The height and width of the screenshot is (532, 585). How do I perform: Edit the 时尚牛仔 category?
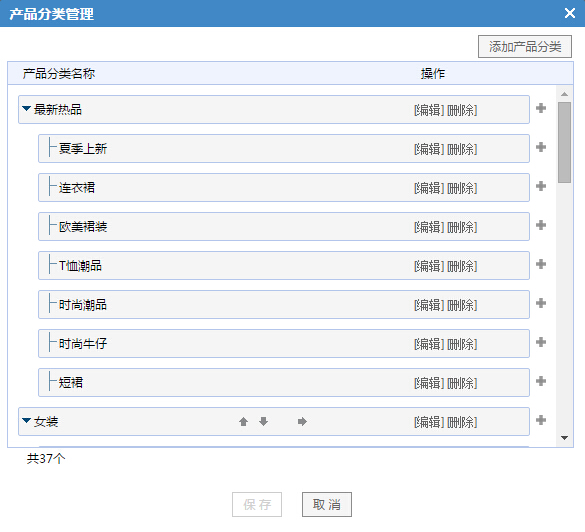point(429,344)
